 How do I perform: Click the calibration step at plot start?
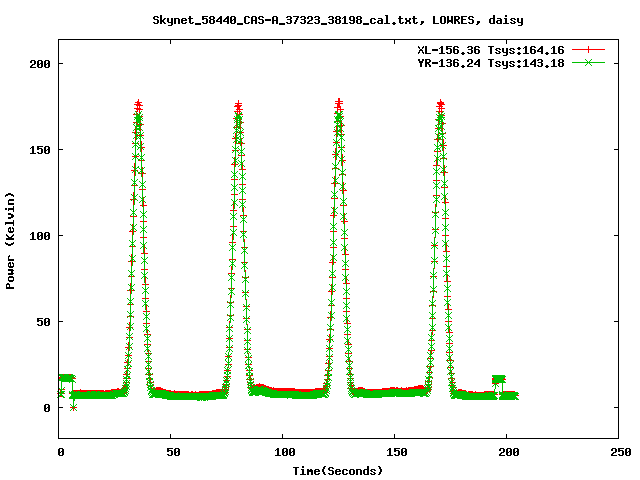click(67, 378)
